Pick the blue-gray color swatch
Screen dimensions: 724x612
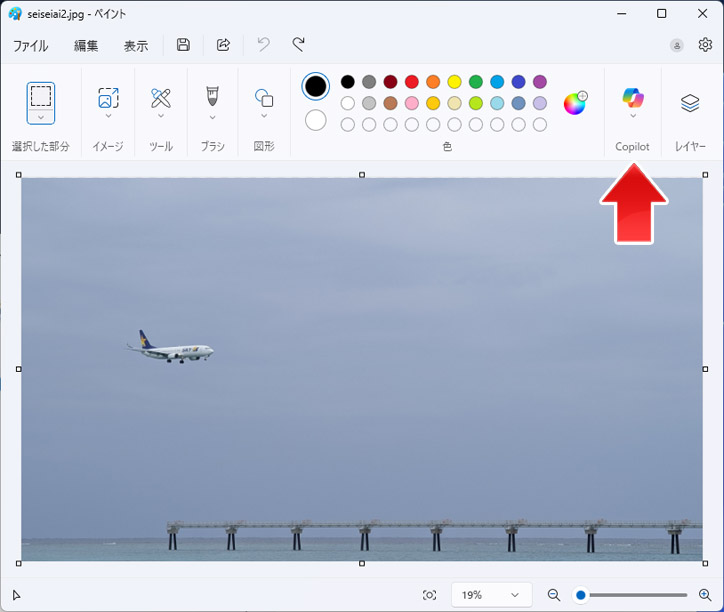519,103
